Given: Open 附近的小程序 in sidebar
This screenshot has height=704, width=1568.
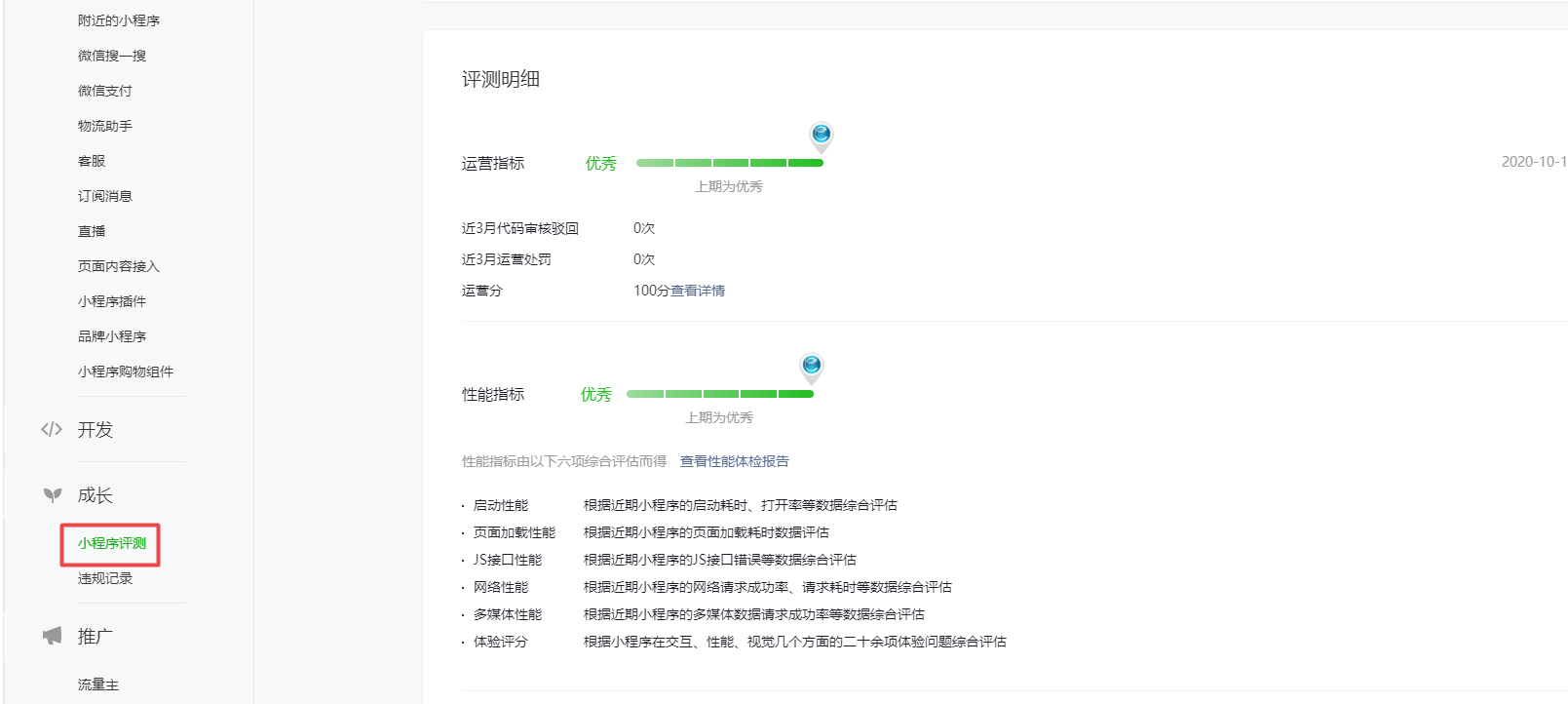Looking at the screenshot, I should (119, 20).
